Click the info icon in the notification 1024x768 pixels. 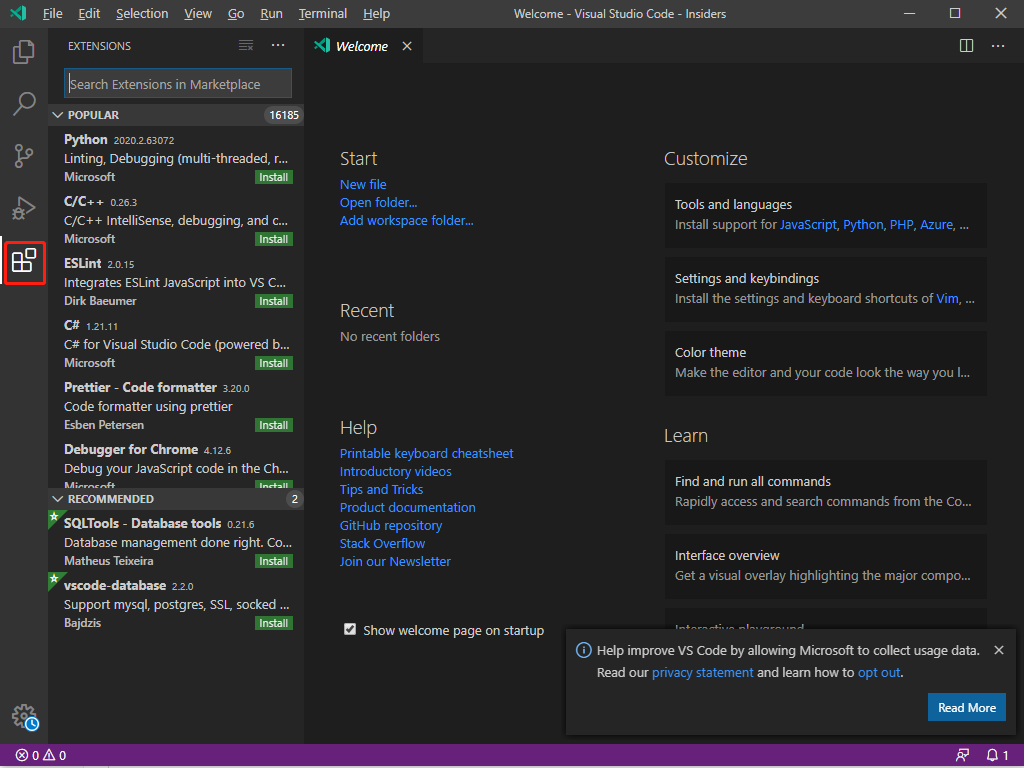(583, 650)
